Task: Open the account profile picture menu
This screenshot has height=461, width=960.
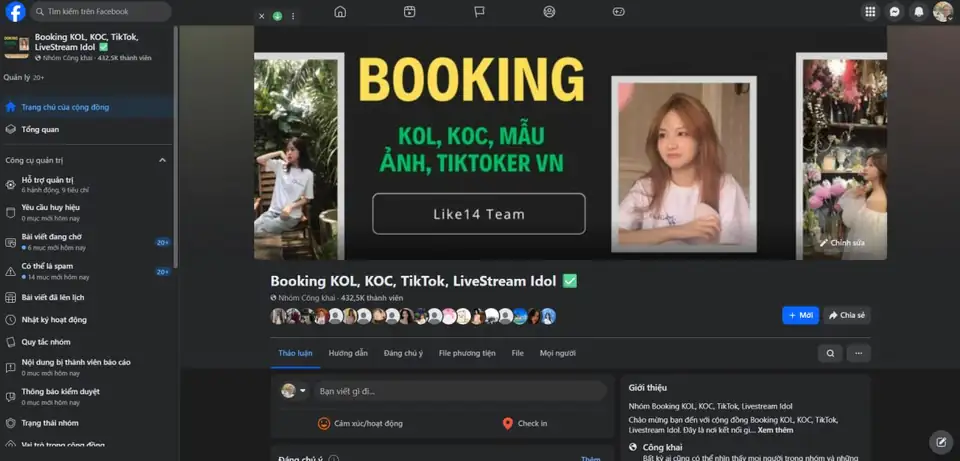Action: [x=943, y=12]
